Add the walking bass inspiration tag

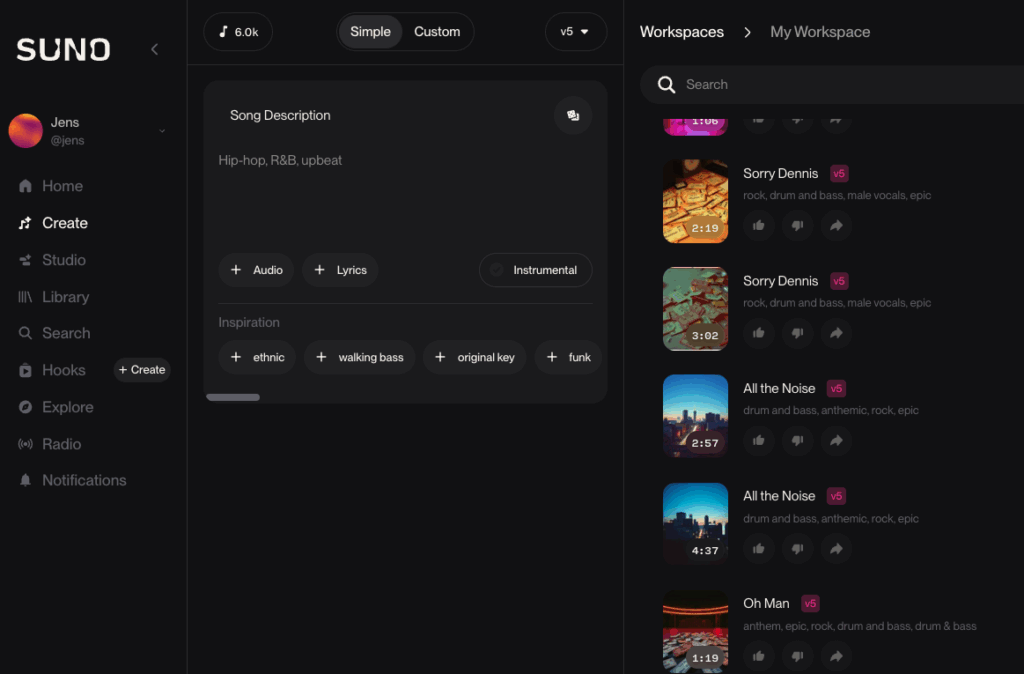[359, 357]
